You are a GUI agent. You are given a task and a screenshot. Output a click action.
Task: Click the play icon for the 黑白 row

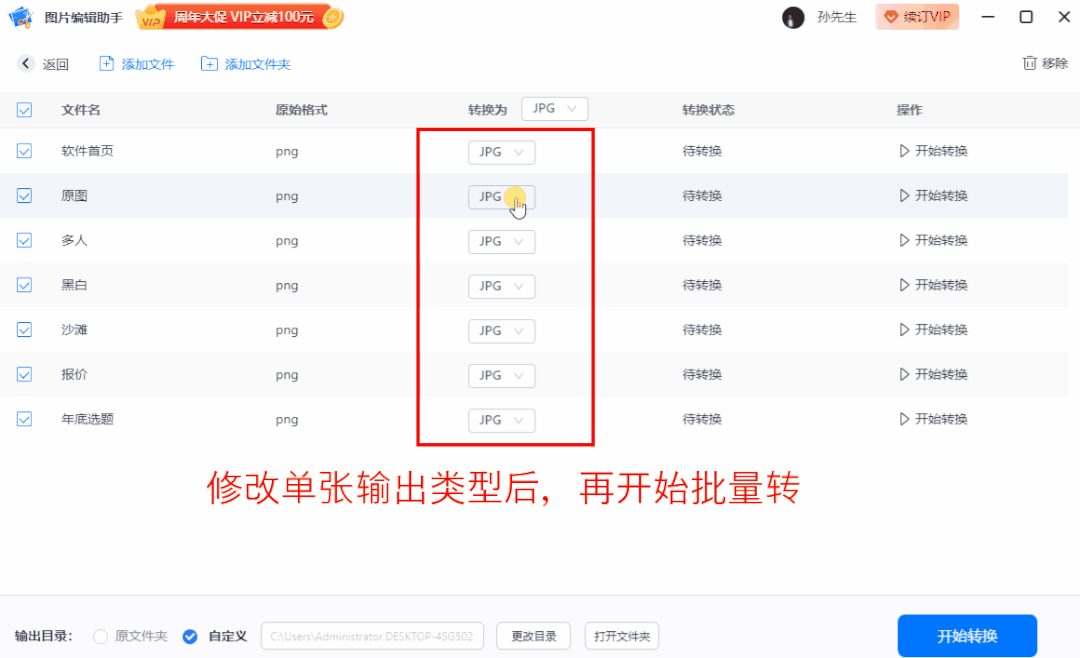click(904, 285)
